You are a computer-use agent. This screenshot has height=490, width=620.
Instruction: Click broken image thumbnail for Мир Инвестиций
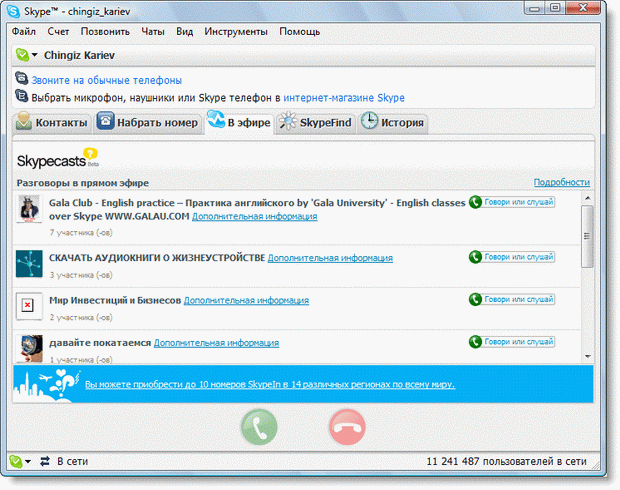click(x=29, y=306)
